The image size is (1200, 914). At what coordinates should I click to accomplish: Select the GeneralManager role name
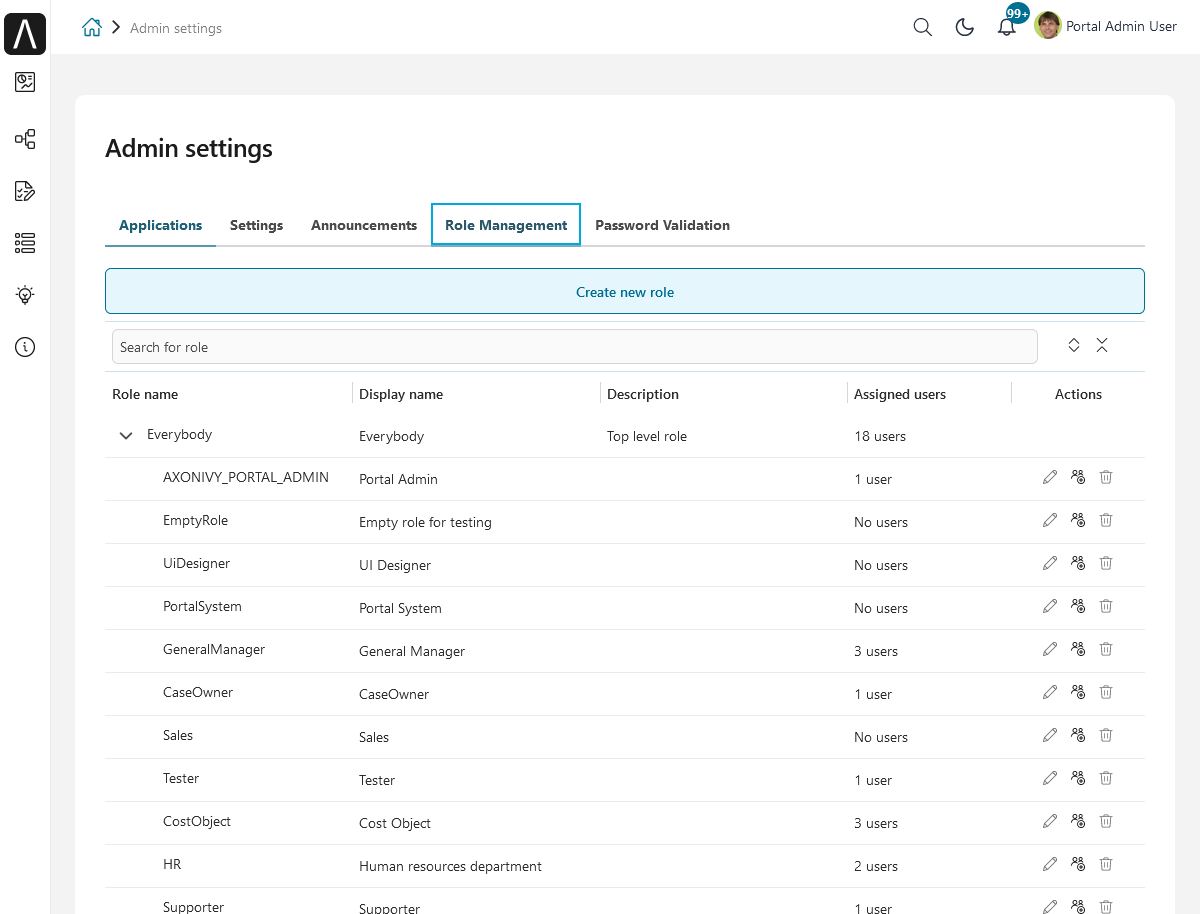(x=214, y=649)
